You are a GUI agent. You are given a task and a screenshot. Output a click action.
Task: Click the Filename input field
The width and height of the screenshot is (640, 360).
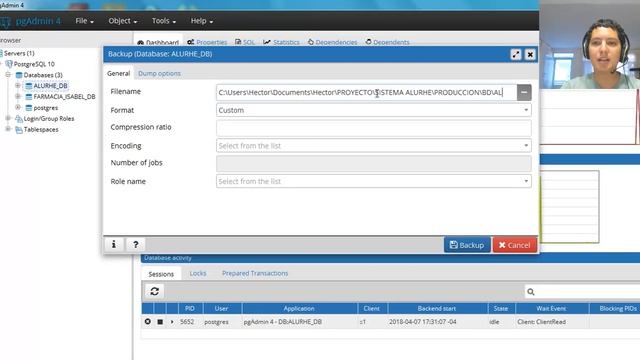tap(366, 92)
